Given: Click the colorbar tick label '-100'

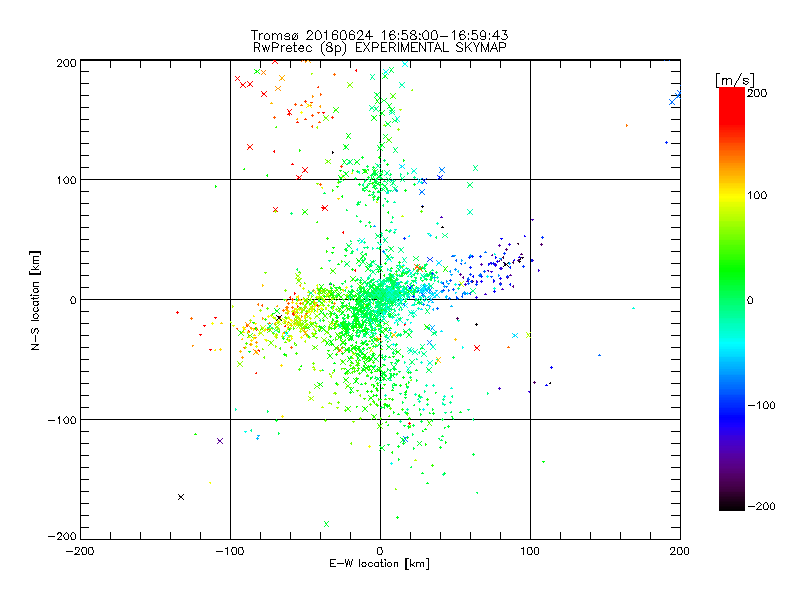Looking at the screenshot, I should click(761, 405).
